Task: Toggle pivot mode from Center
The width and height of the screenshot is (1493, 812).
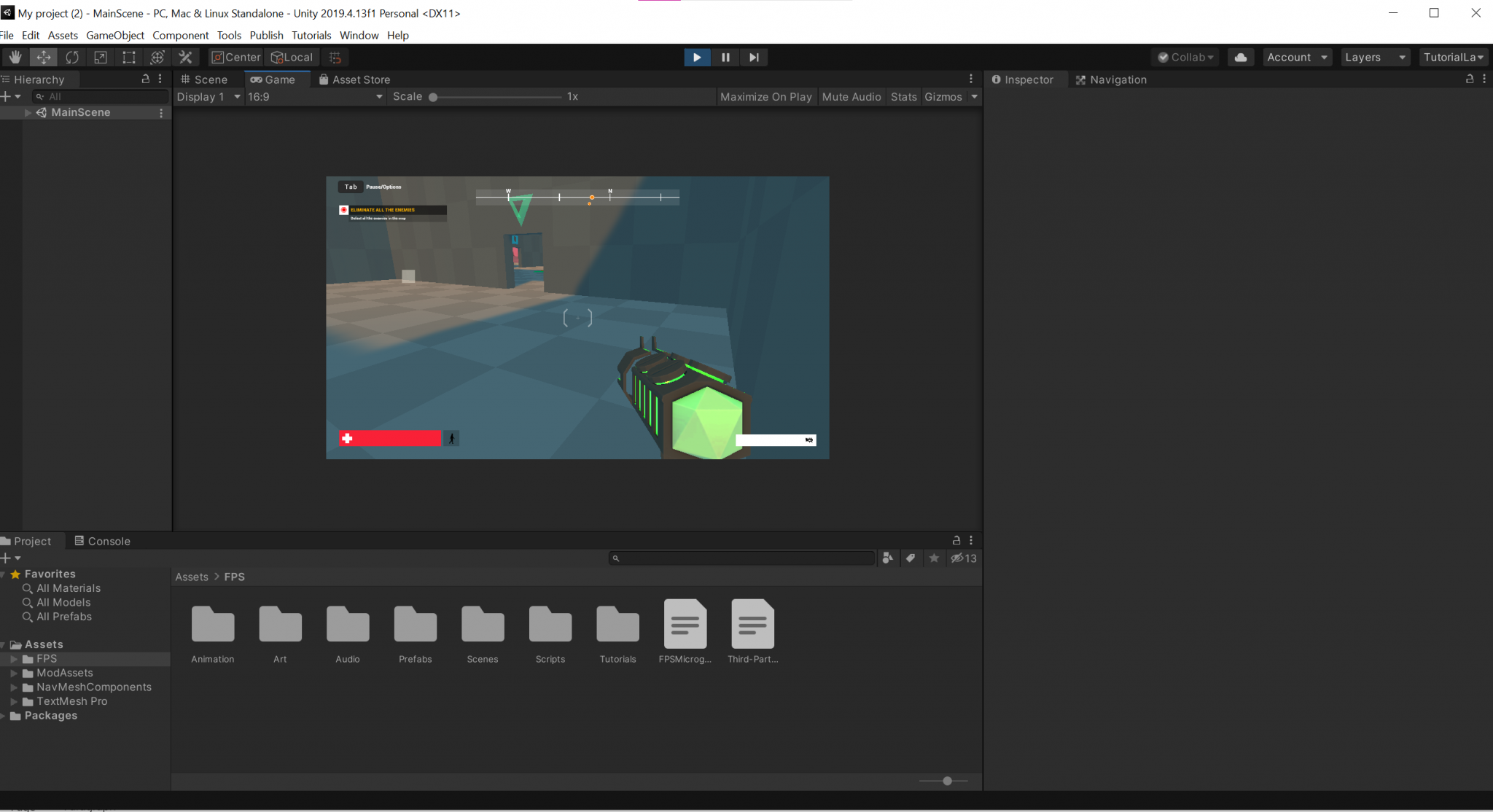Action: click(235, 57)
